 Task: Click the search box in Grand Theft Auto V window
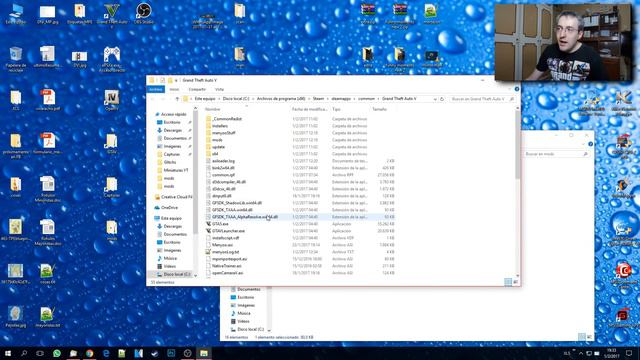pos(482,99)
